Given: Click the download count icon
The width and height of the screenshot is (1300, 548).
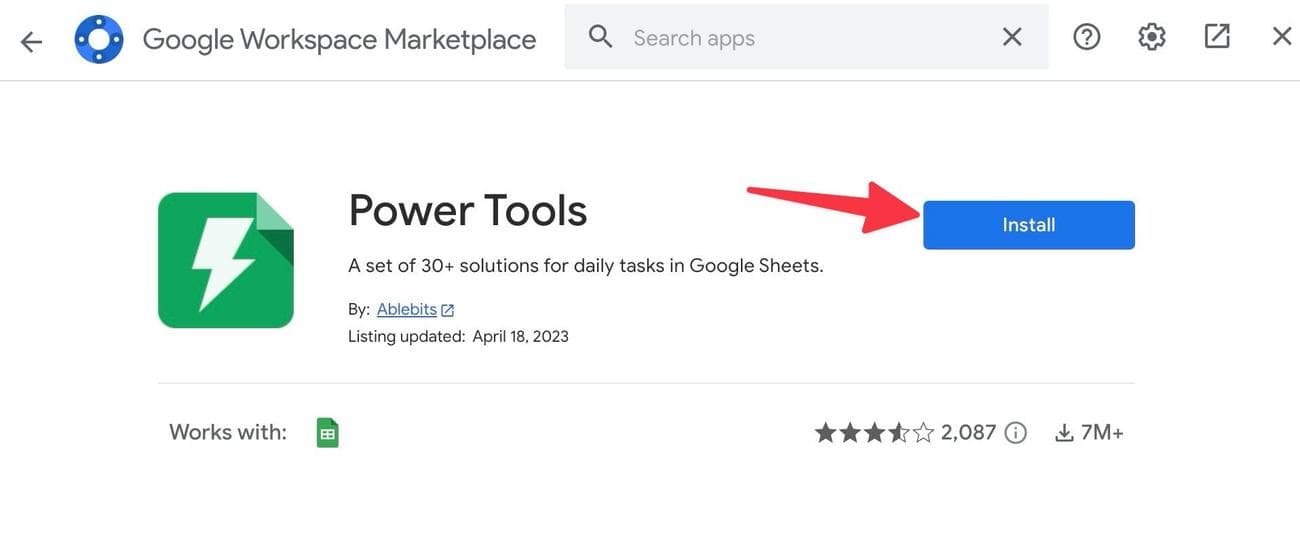Looking at the screenshot, I should point(1064,434).
